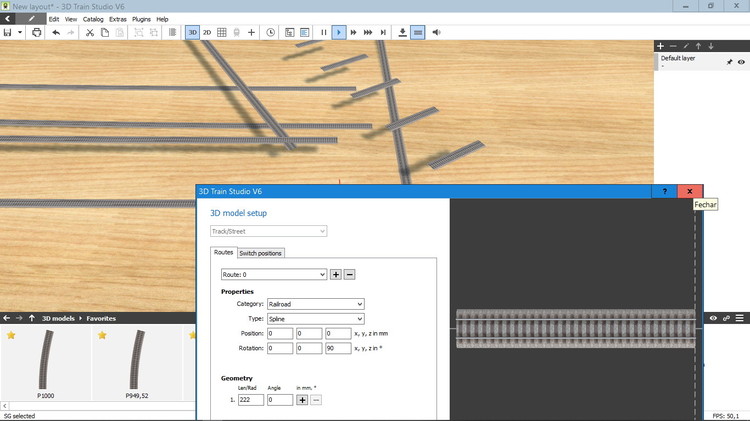The width and height of the screenshot is (750, 421).
Task: Toggle the grid display icon
Action: pyautogui.click(x=221, y=33)
